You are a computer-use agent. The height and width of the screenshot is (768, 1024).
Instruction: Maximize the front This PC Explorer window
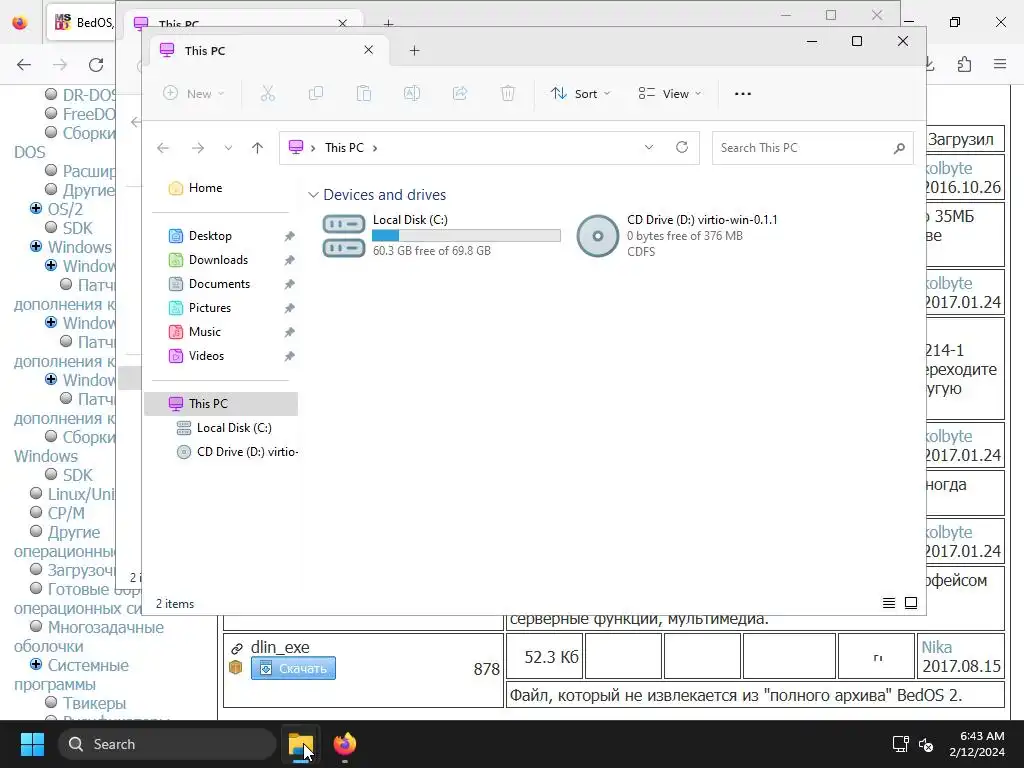857,41
